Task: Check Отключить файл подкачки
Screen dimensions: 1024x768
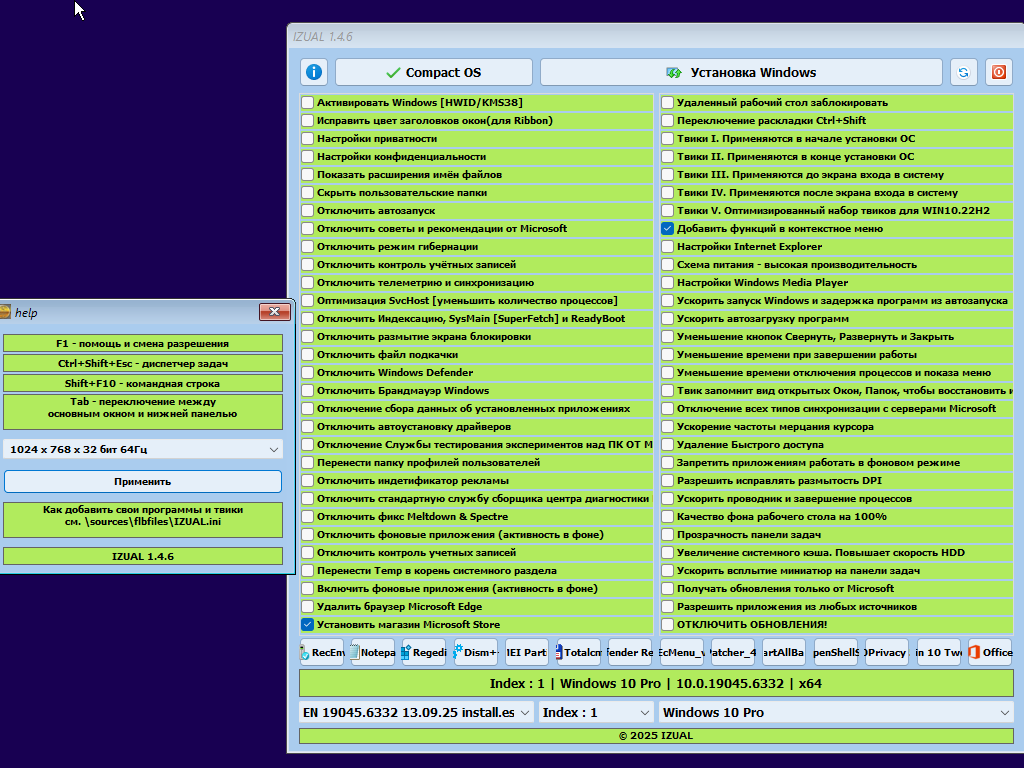Action: (308, 355)
